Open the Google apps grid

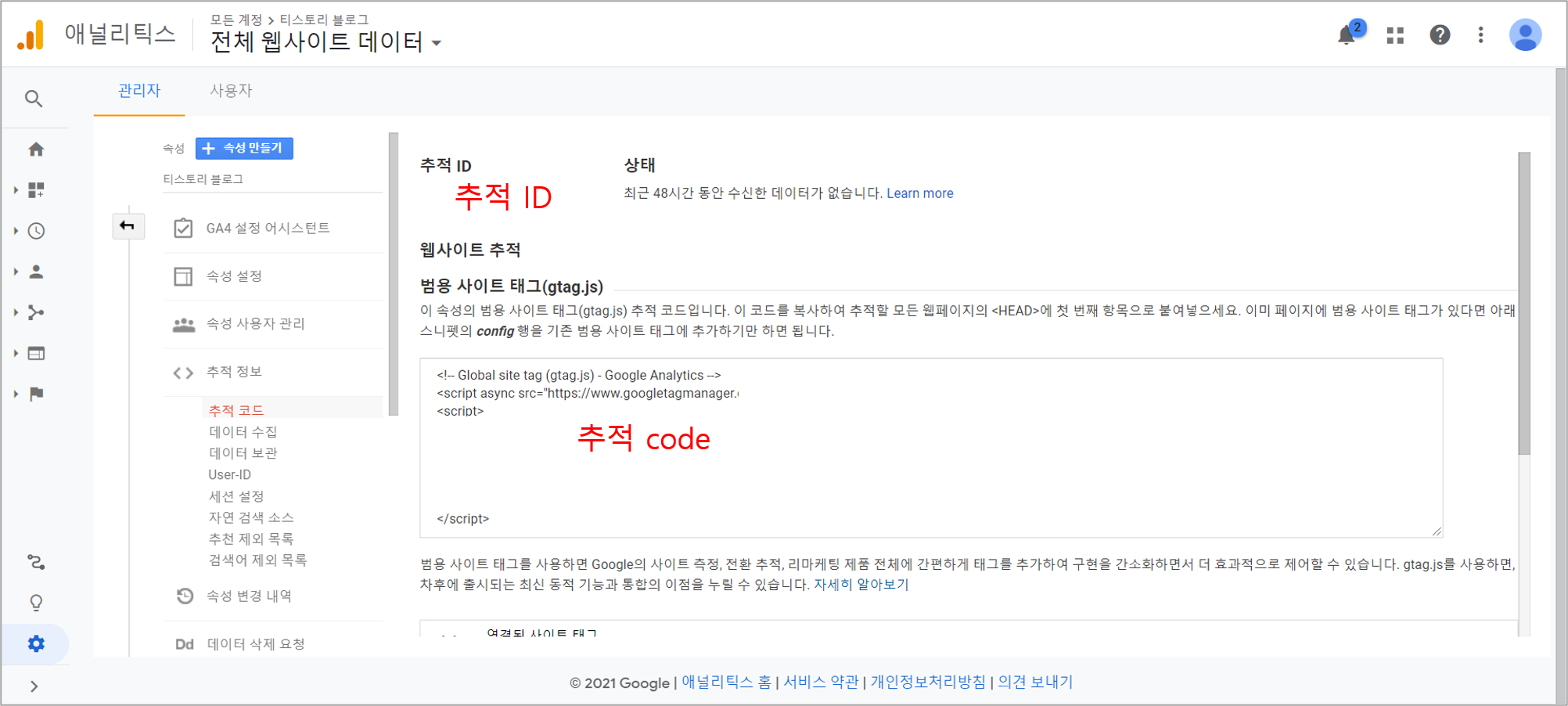click(x=1395, y=35)
